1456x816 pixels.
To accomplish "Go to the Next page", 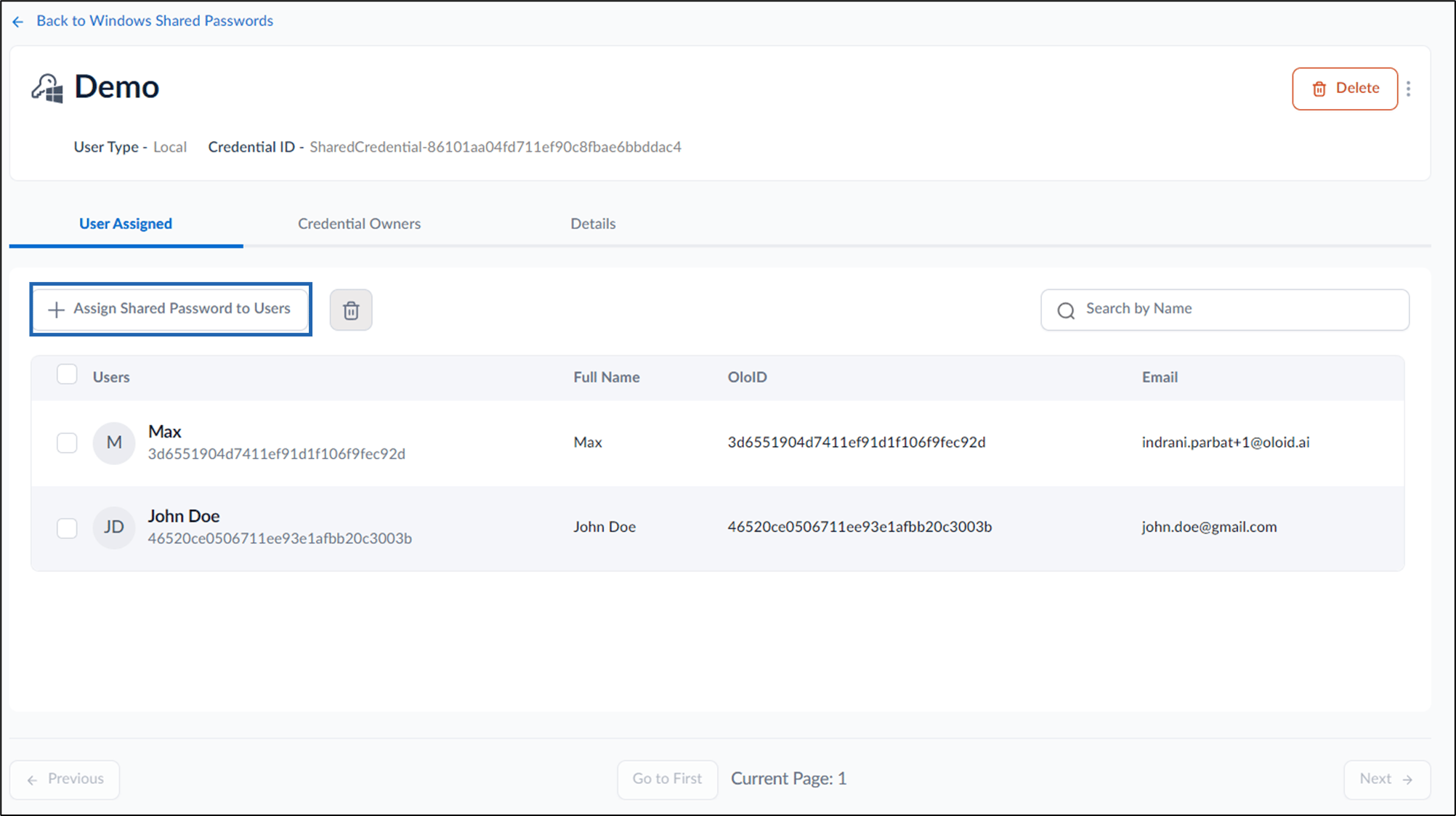I will (x=1387, y=780).
